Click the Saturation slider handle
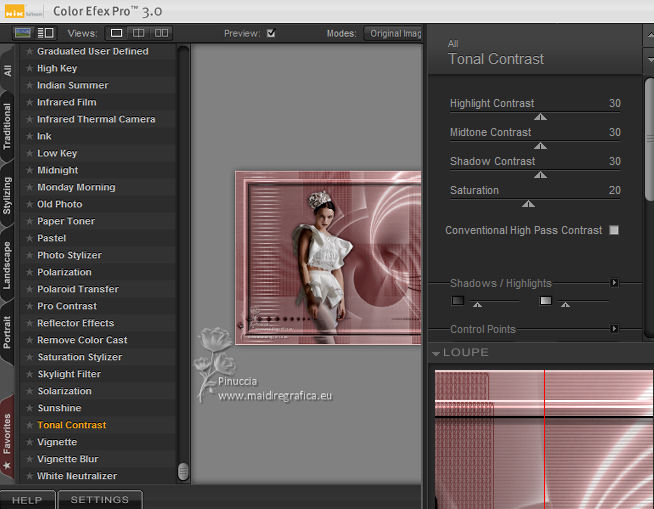This screenshot has width=654, height=509. [528, 204]
